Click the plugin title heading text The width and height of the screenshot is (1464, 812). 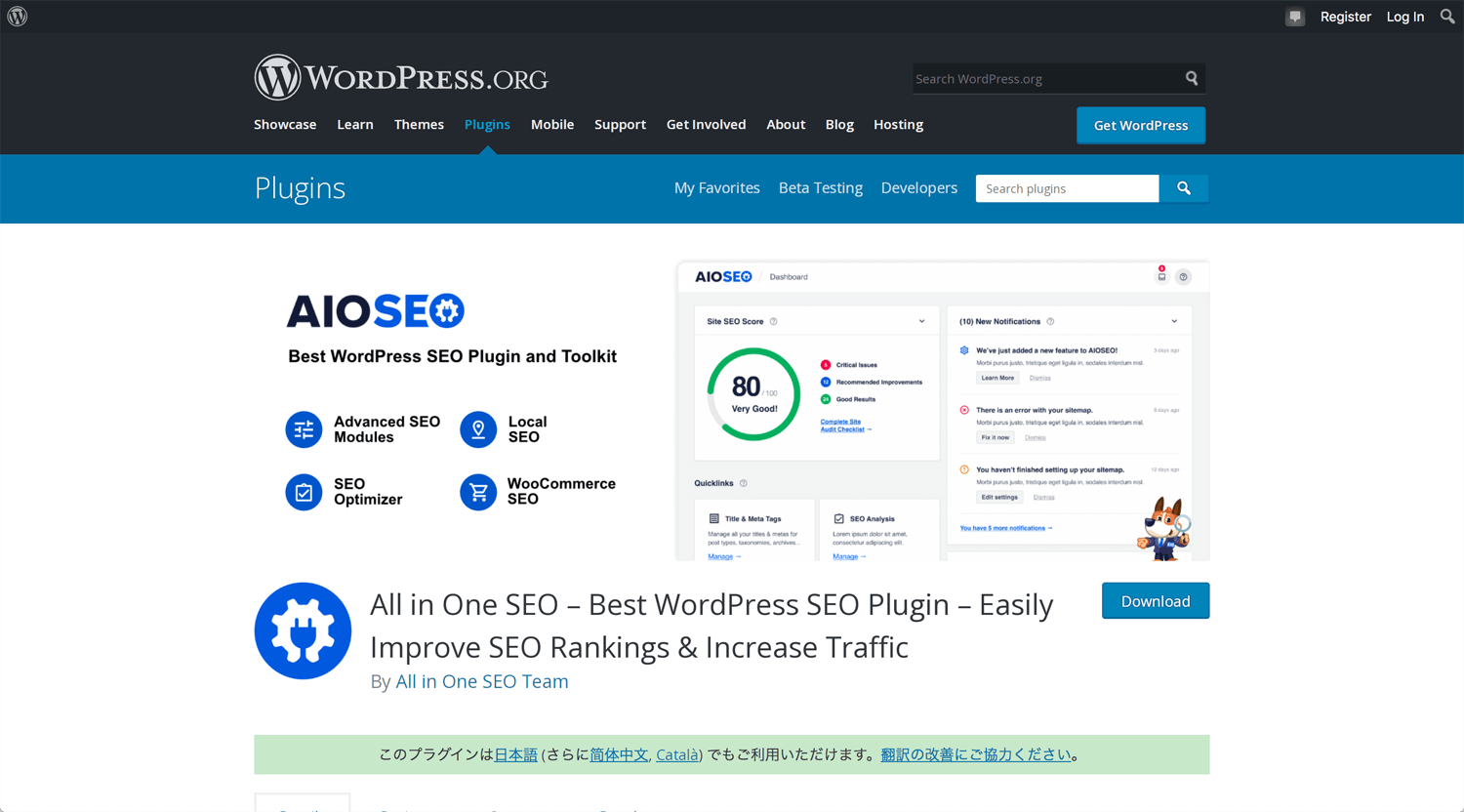(x=712, y=626)
